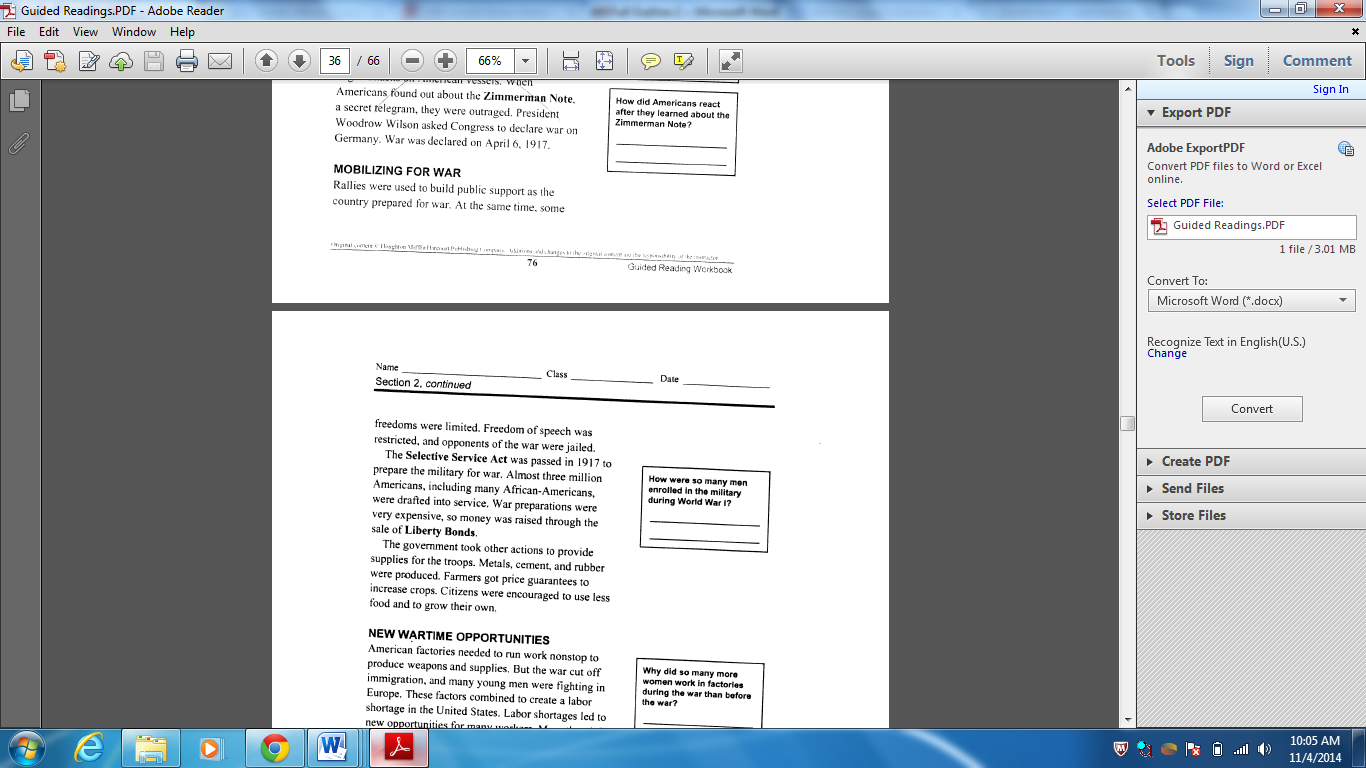The width and height of the screenshot is (1366, 768).
Task: Open the File menu
Action: pos(16,32)
